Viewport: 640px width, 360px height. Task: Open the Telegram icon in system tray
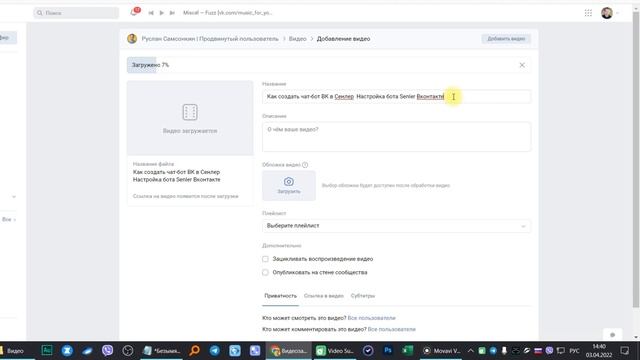click(493, 351)
